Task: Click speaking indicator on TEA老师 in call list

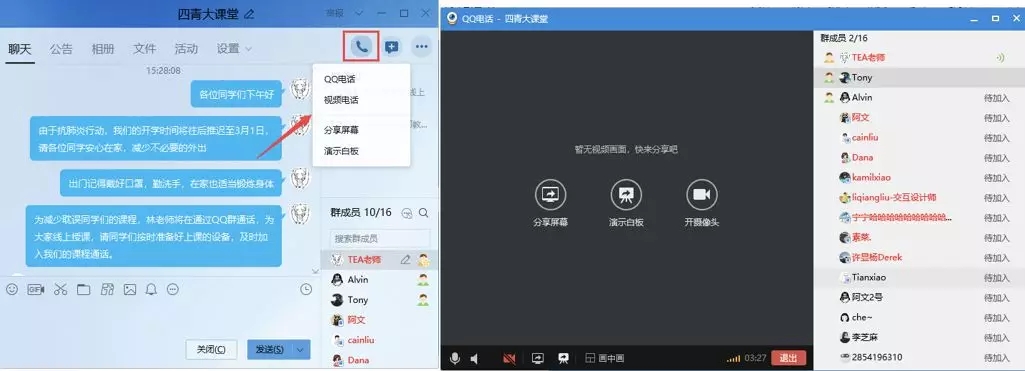Action: coord(1000,57)
